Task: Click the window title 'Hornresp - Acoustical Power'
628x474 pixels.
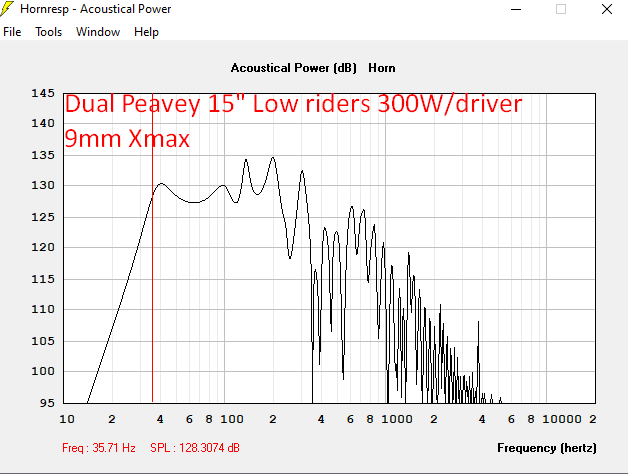Action: point(95,9)
